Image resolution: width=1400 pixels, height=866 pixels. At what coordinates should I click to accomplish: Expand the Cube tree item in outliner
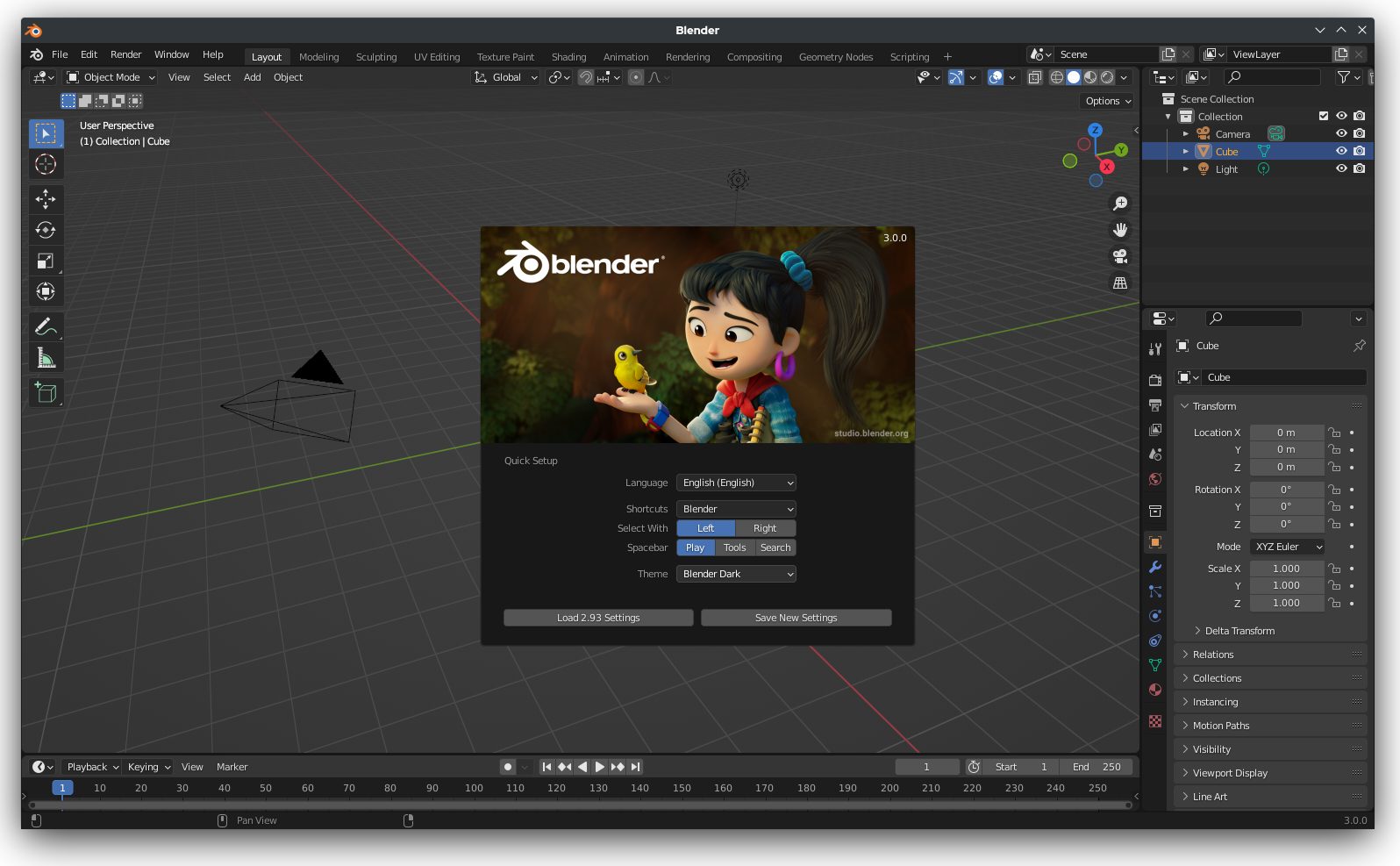[x=1186, y=151]
